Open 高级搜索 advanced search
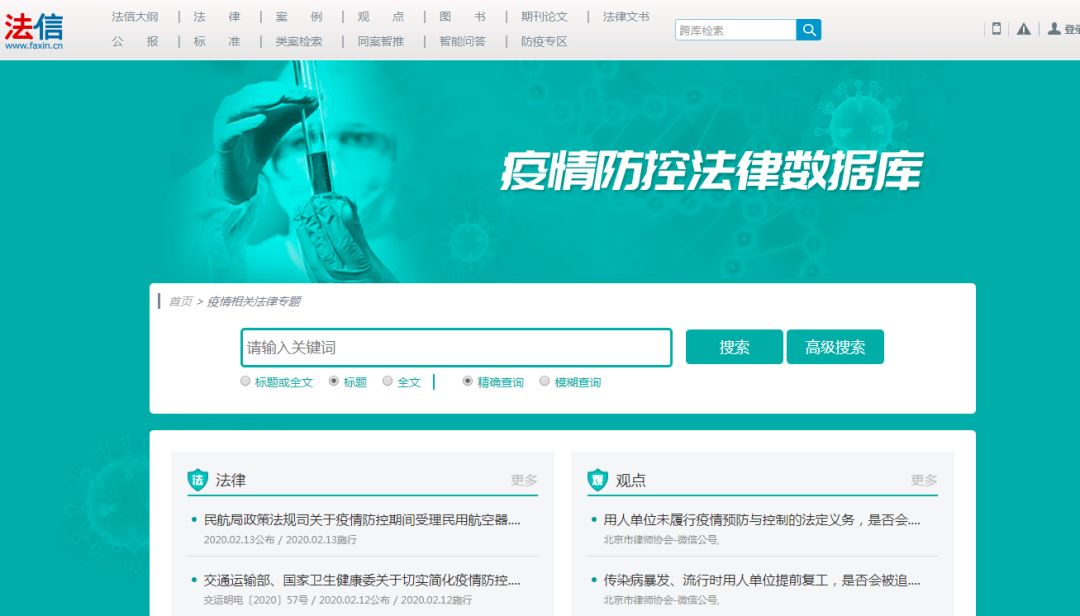The height and width of the screenshot is (616, 1080). [838, 346]
